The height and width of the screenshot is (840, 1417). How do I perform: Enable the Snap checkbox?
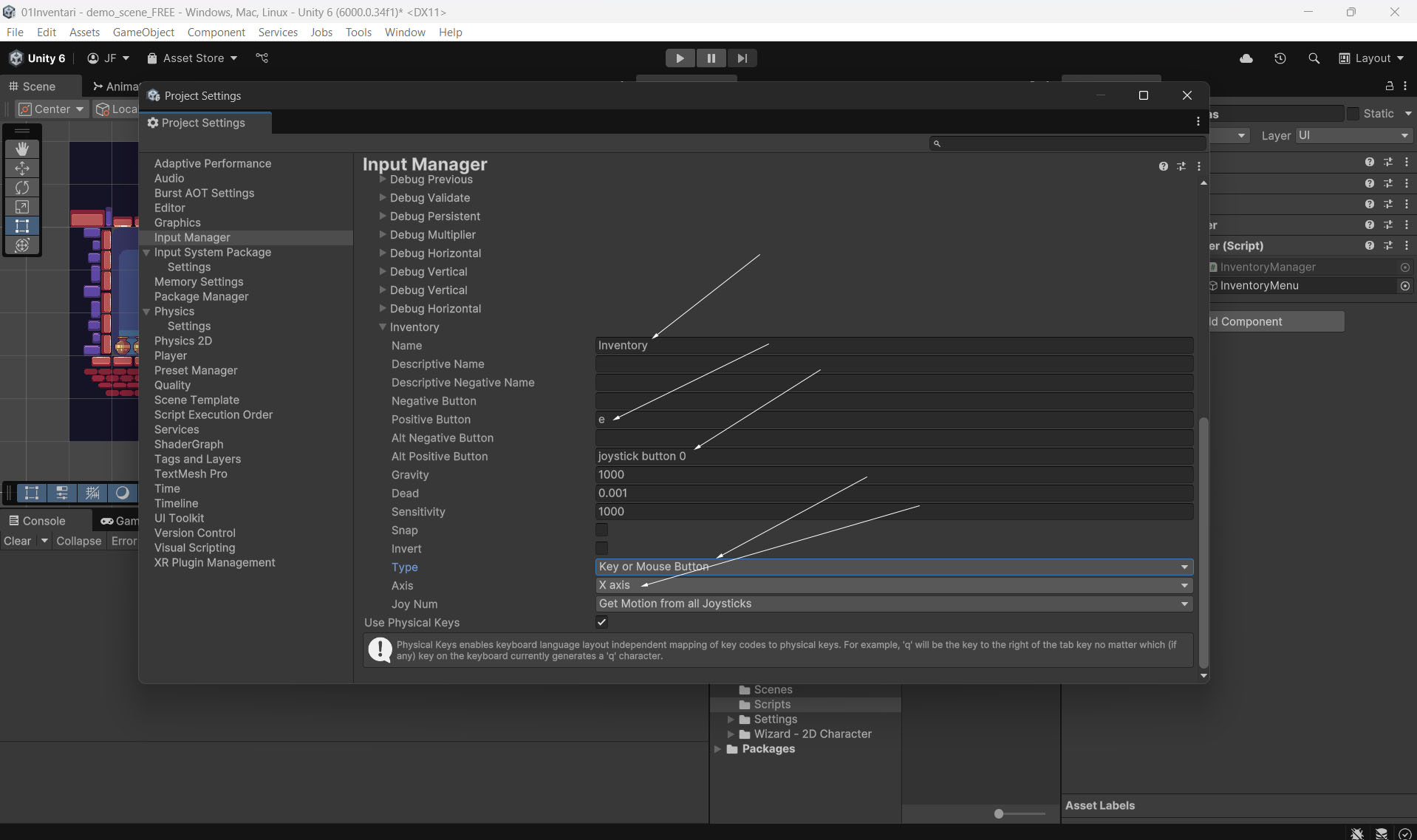click(x=601, y=530)
